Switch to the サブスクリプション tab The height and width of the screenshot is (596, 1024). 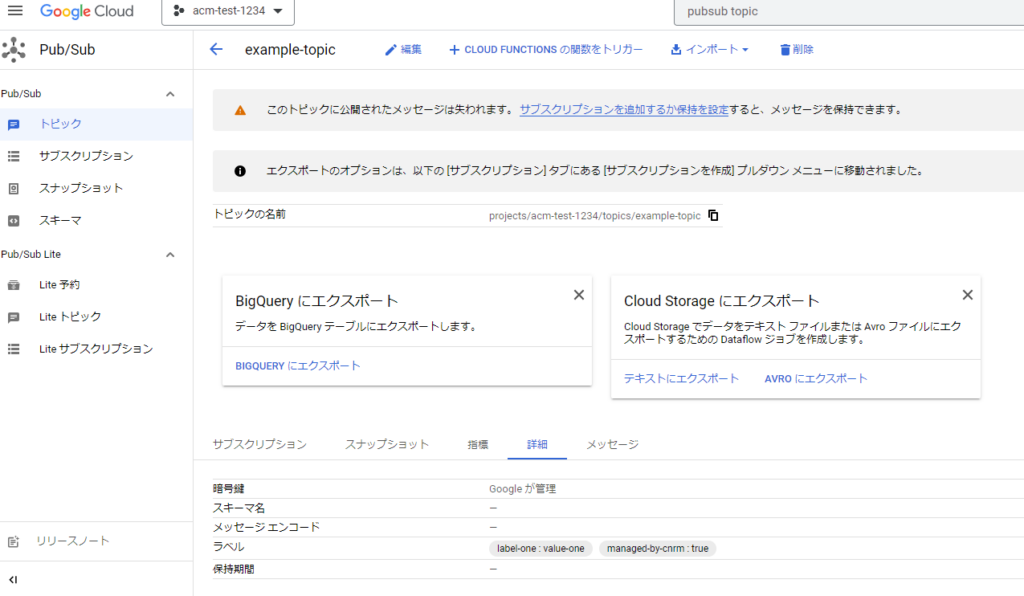(259, 445)
